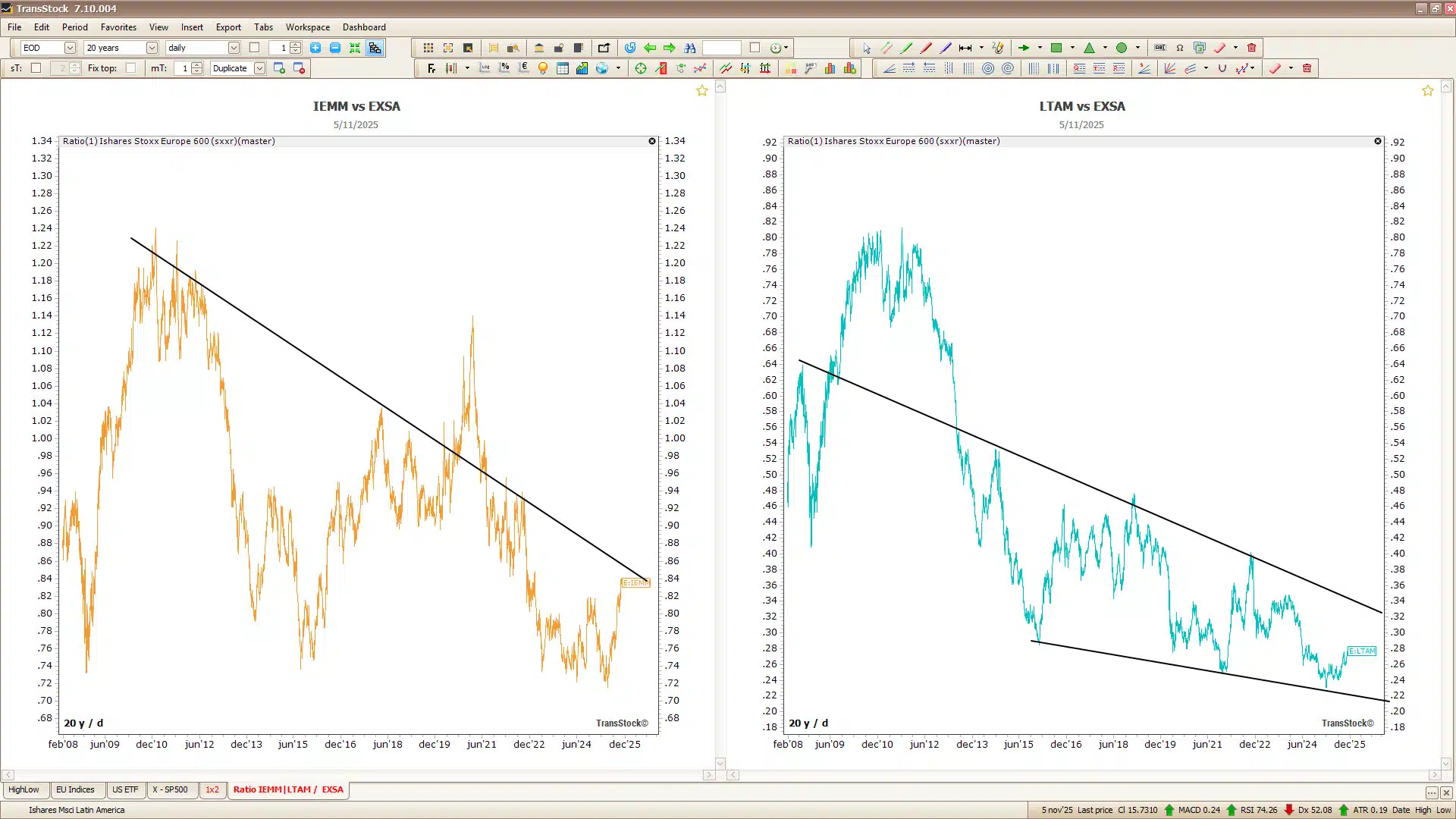This screenshot has height=819, width=1456.
Task: Toggle the checkbox next to the daily dropdown
Action: pos(256,47)
